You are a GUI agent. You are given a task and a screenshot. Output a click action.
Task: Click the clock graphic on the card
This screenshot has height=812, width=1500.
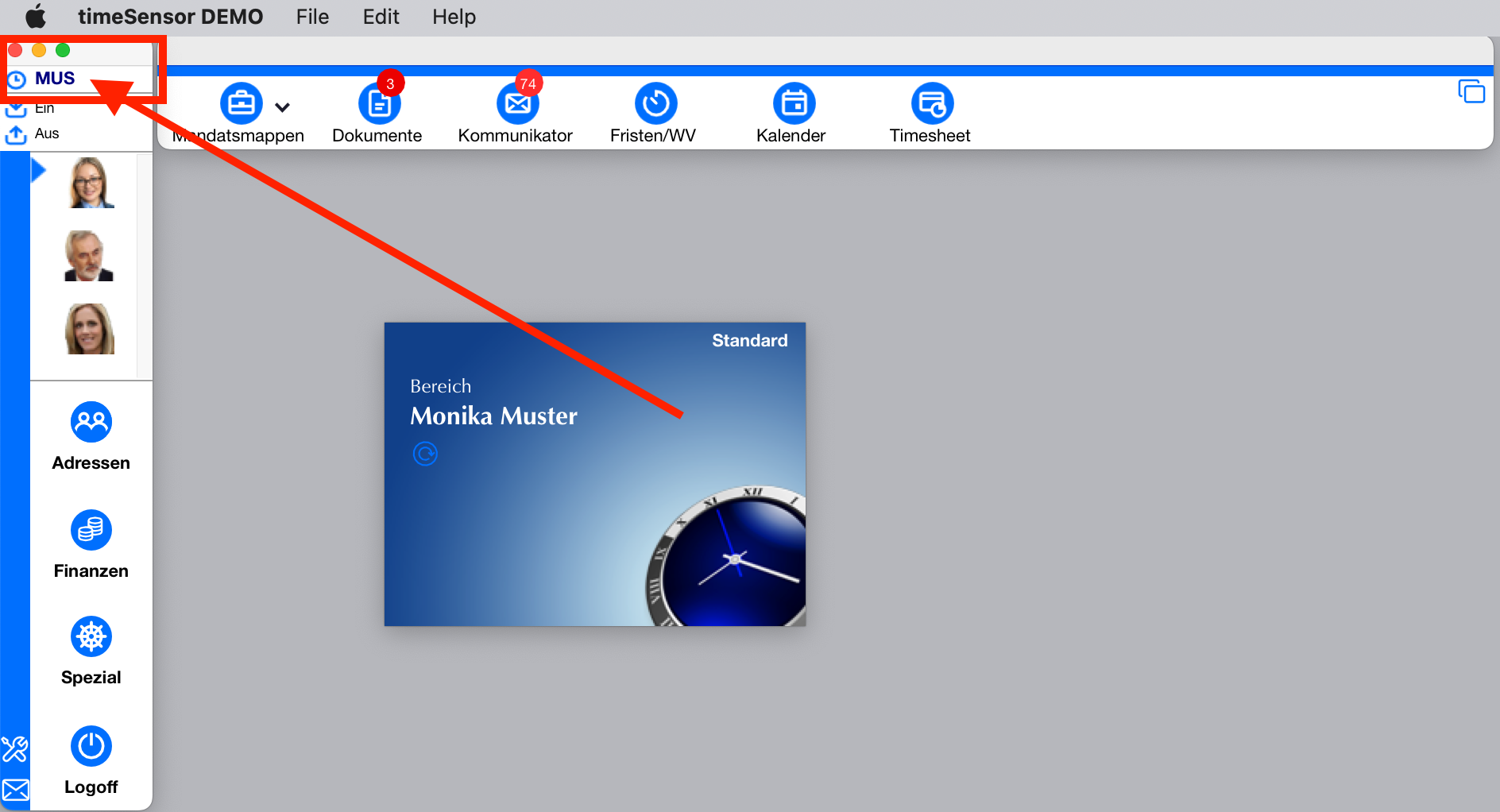(726, 556)
